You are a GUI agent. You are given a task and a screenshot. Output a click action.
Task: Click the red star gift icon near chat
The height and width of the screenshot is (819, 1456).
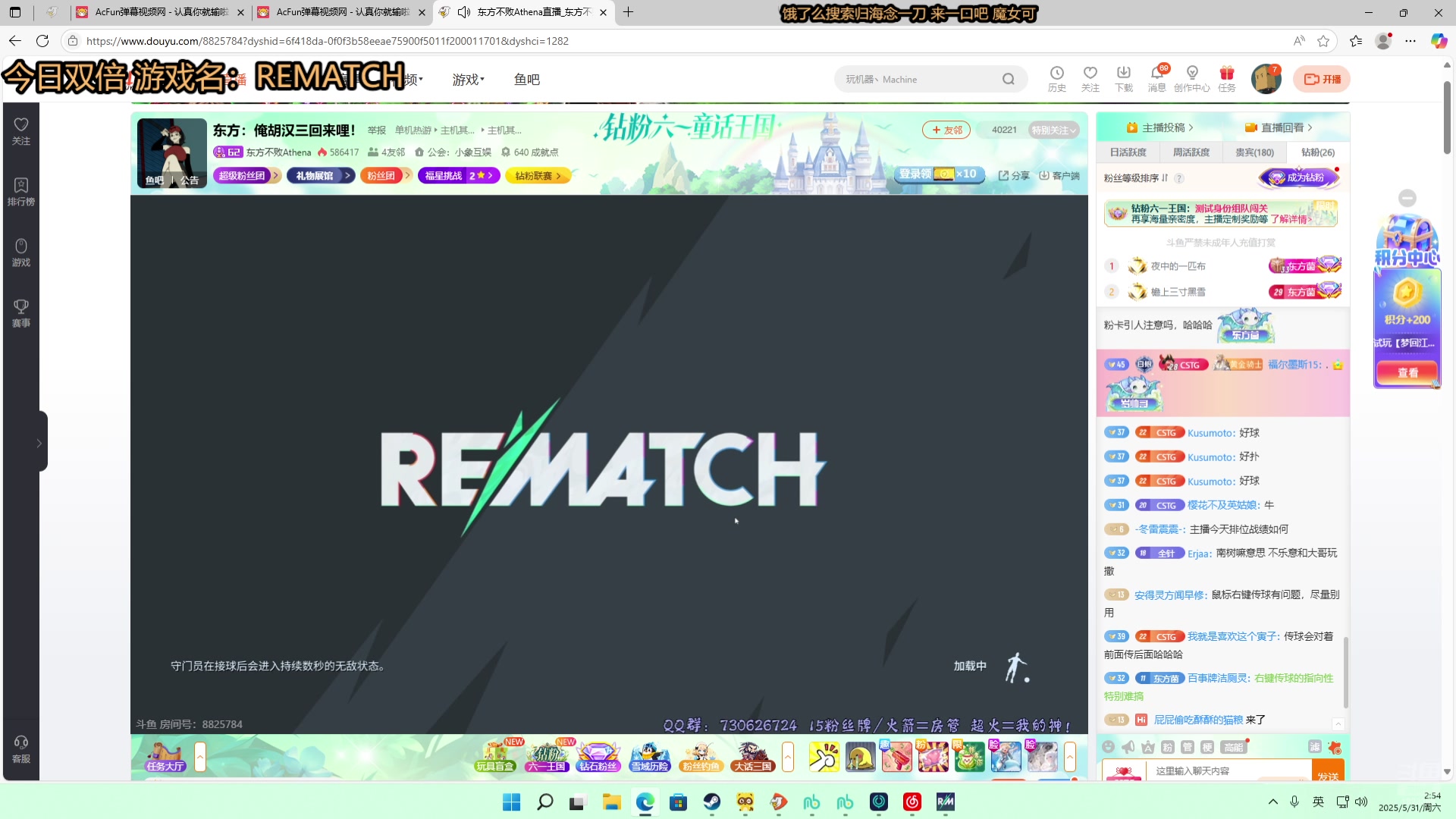(x=1335, y=747)
